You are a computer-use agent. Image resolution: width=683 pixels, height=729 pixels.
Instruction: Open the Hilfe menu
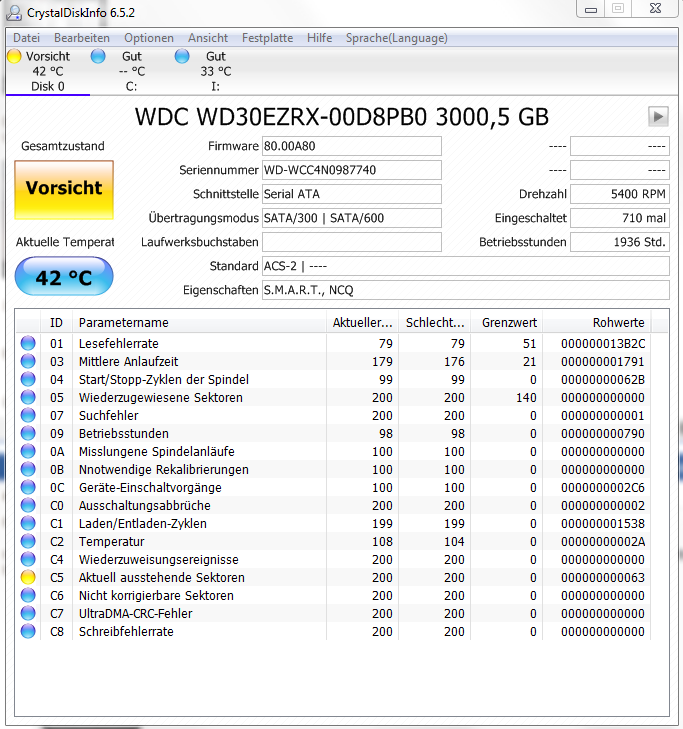pyautogui.click(x=319, y=38)
